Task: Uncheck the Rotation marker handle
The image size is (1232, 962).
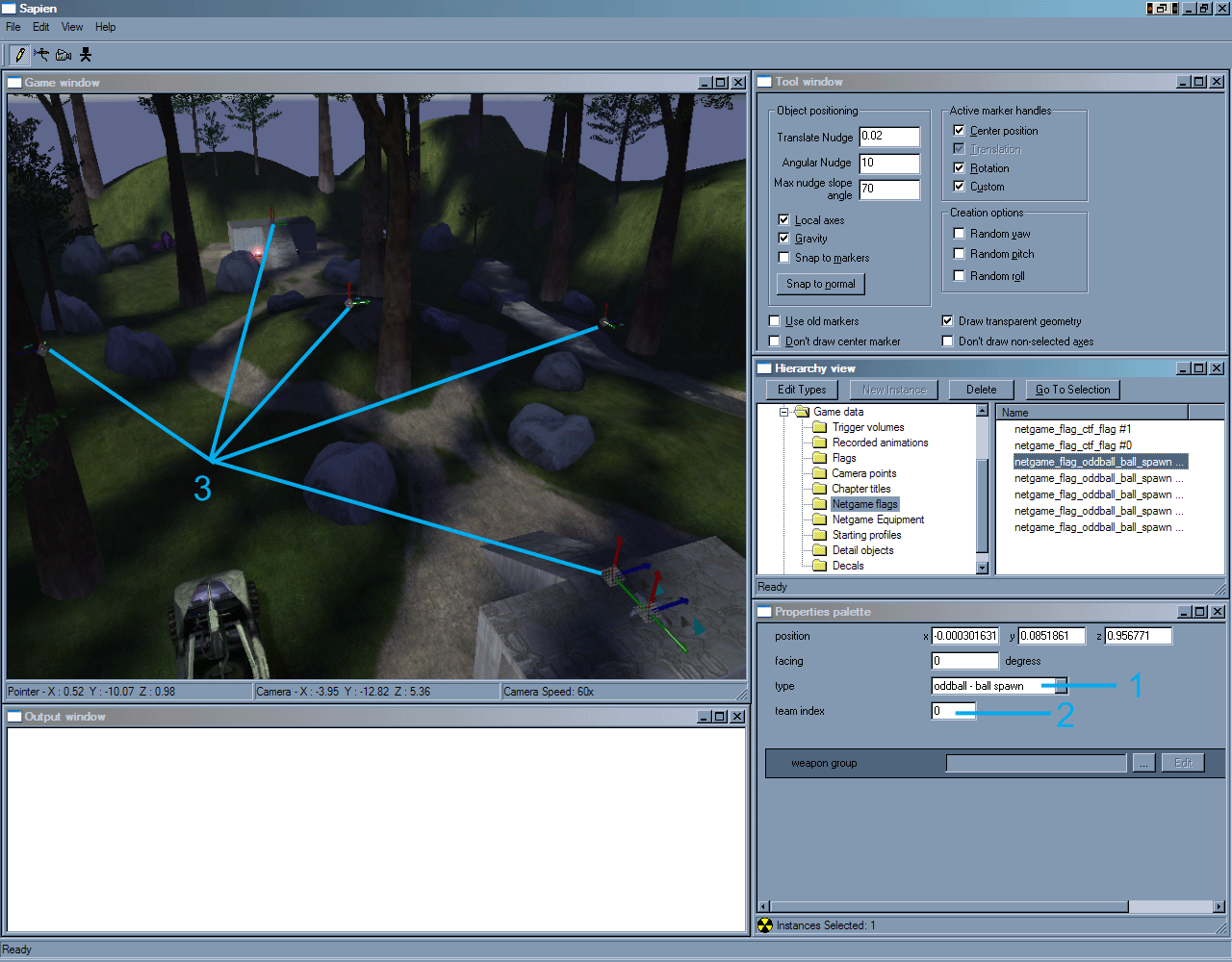Action: click(x=959, y=167)
